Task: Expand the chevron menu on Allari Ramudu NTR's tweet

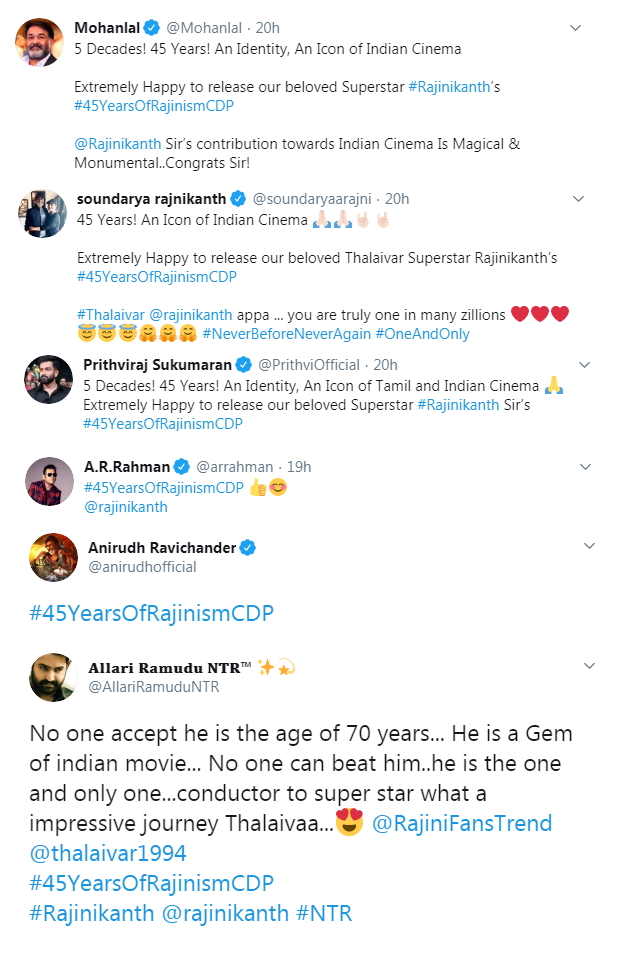Action: [589, 666]
